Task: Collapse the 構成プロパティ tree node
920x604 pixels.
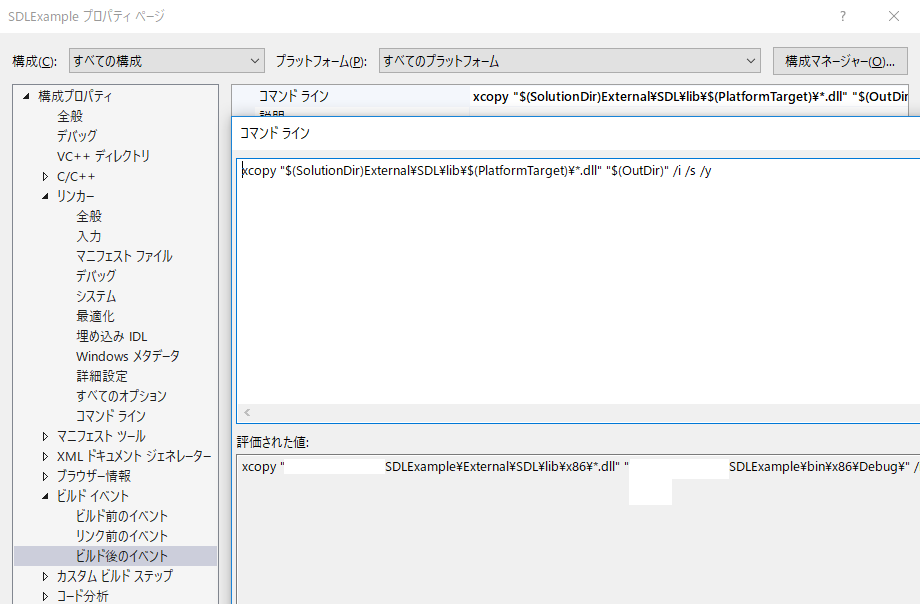Action: [26, 96]
